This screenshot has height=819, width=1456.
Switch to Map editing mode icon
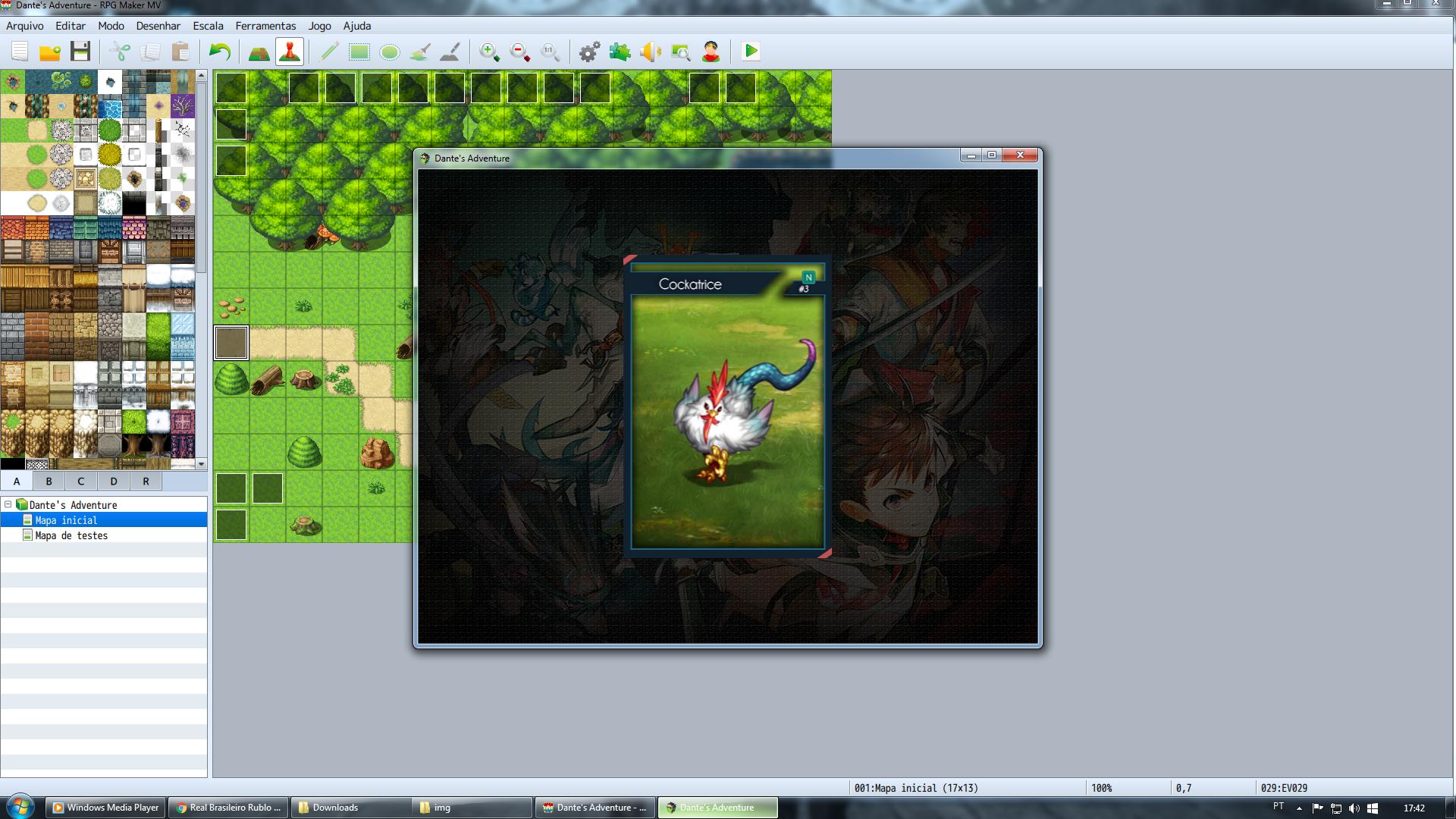pos(259,52)
